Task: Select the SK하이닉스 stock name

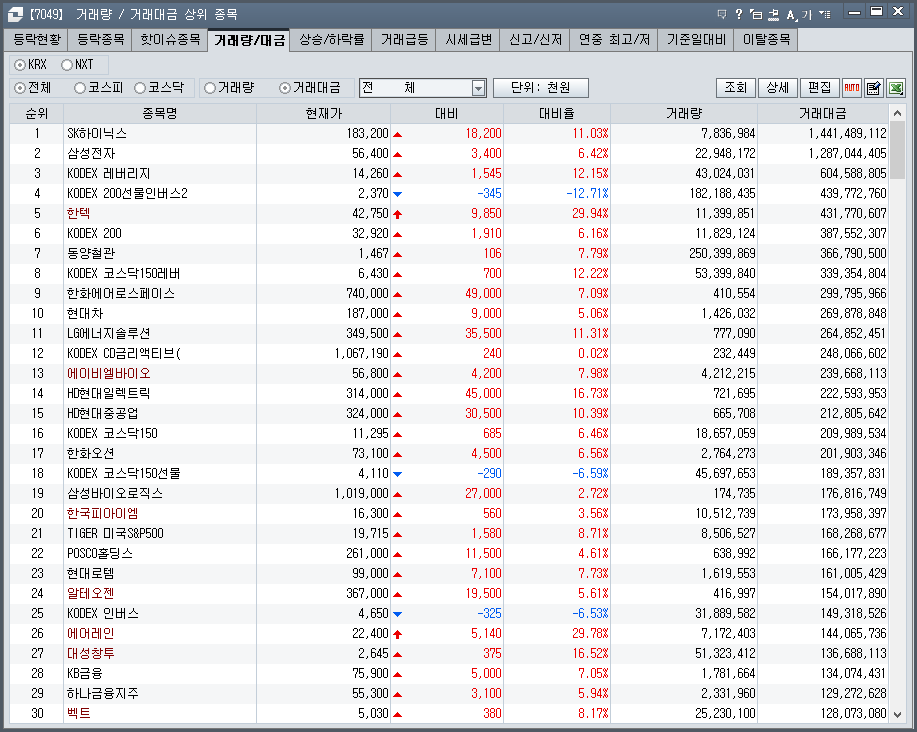Action: click(96, 134)
